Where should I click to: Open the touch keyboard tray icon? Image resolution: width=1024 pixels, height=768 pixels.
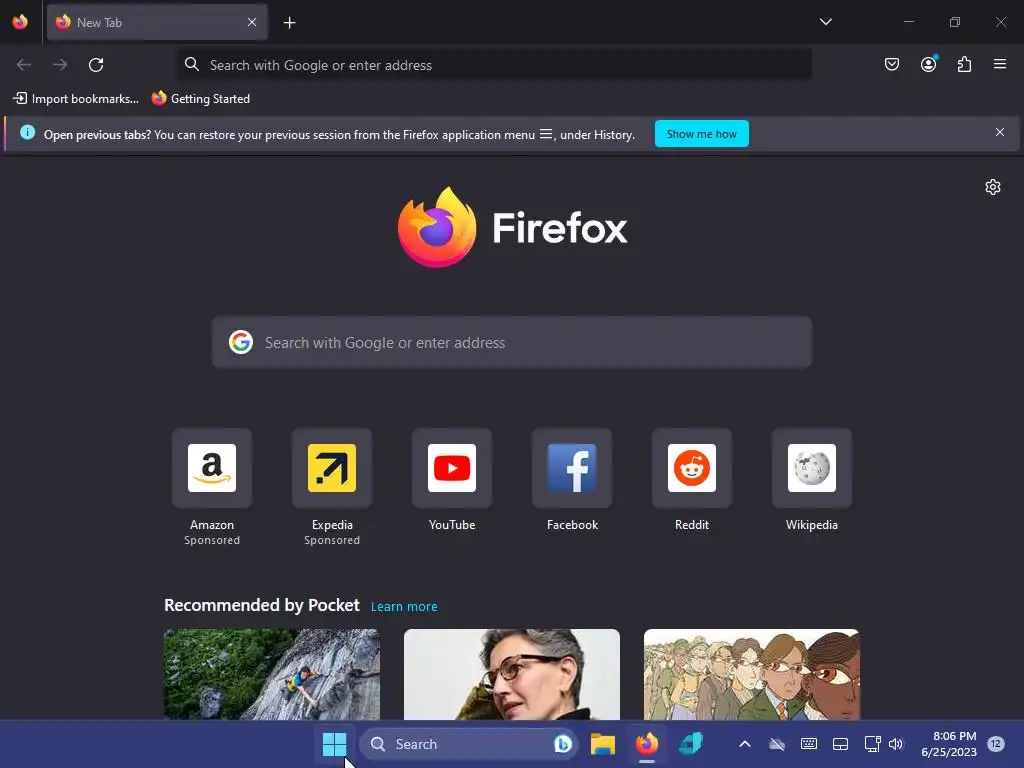(x=808, y=744)
